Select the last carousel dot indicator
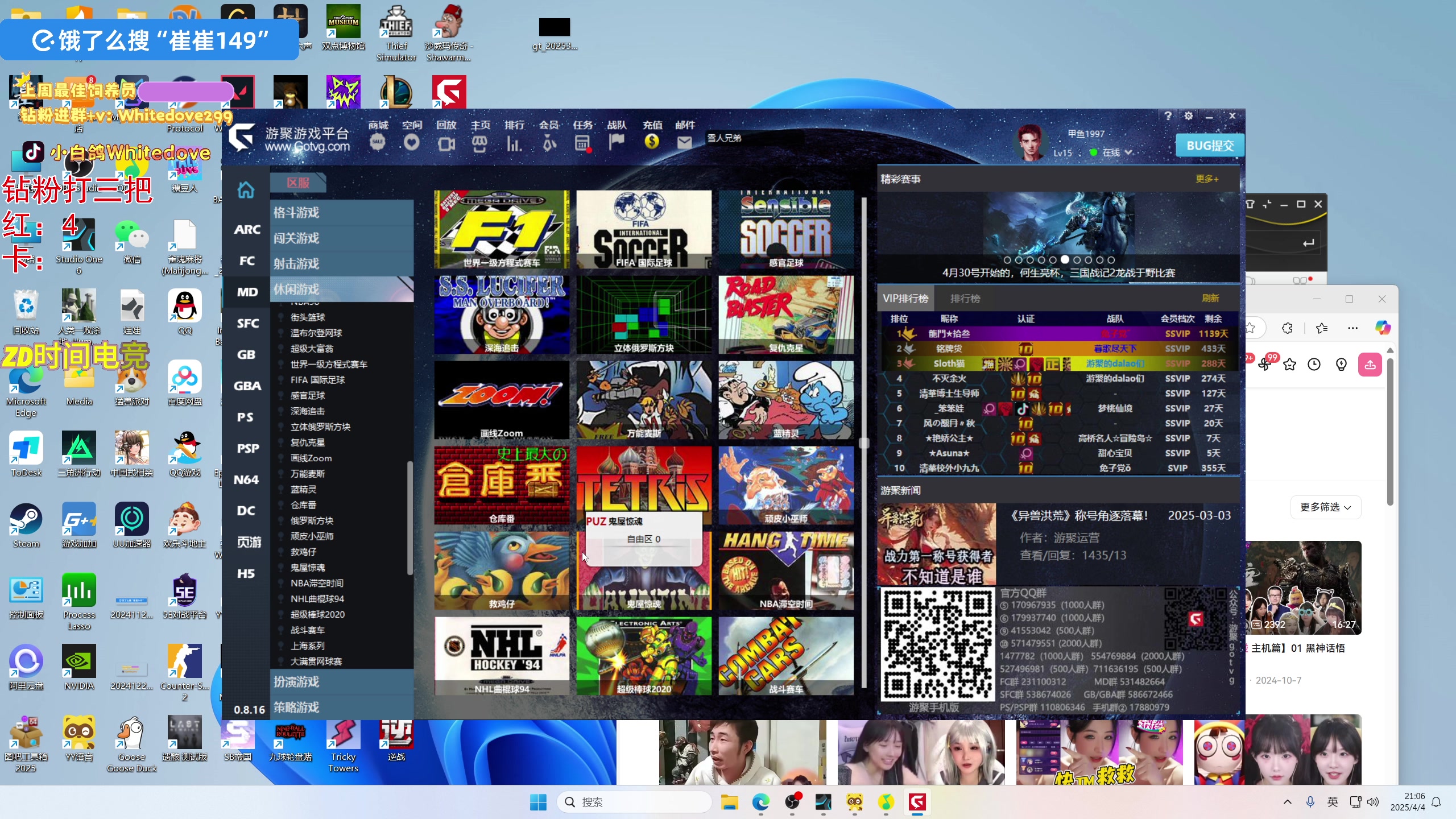 tap(1111, 260)
